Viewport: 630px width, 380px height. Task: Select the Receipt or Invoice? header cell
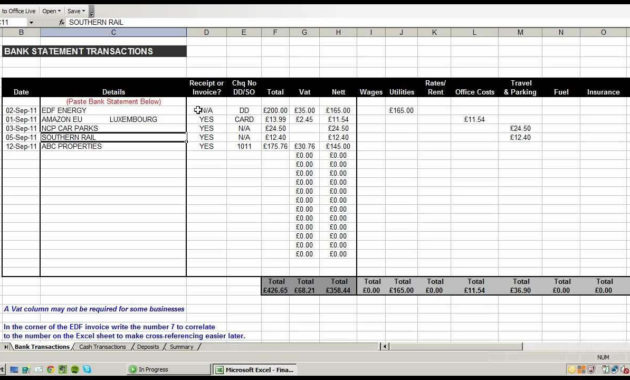pos(206,87)
